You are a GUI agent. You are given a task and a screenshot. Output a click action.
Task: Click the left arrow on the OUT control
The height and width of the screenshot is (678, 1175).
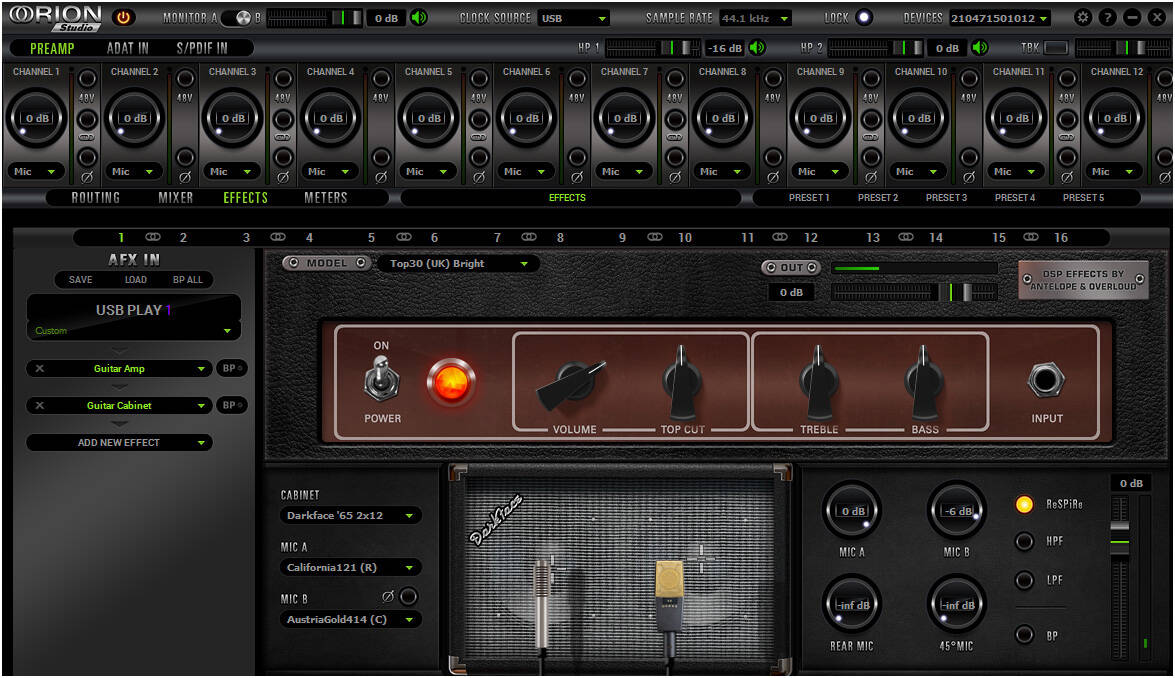[x=771, y=267]
